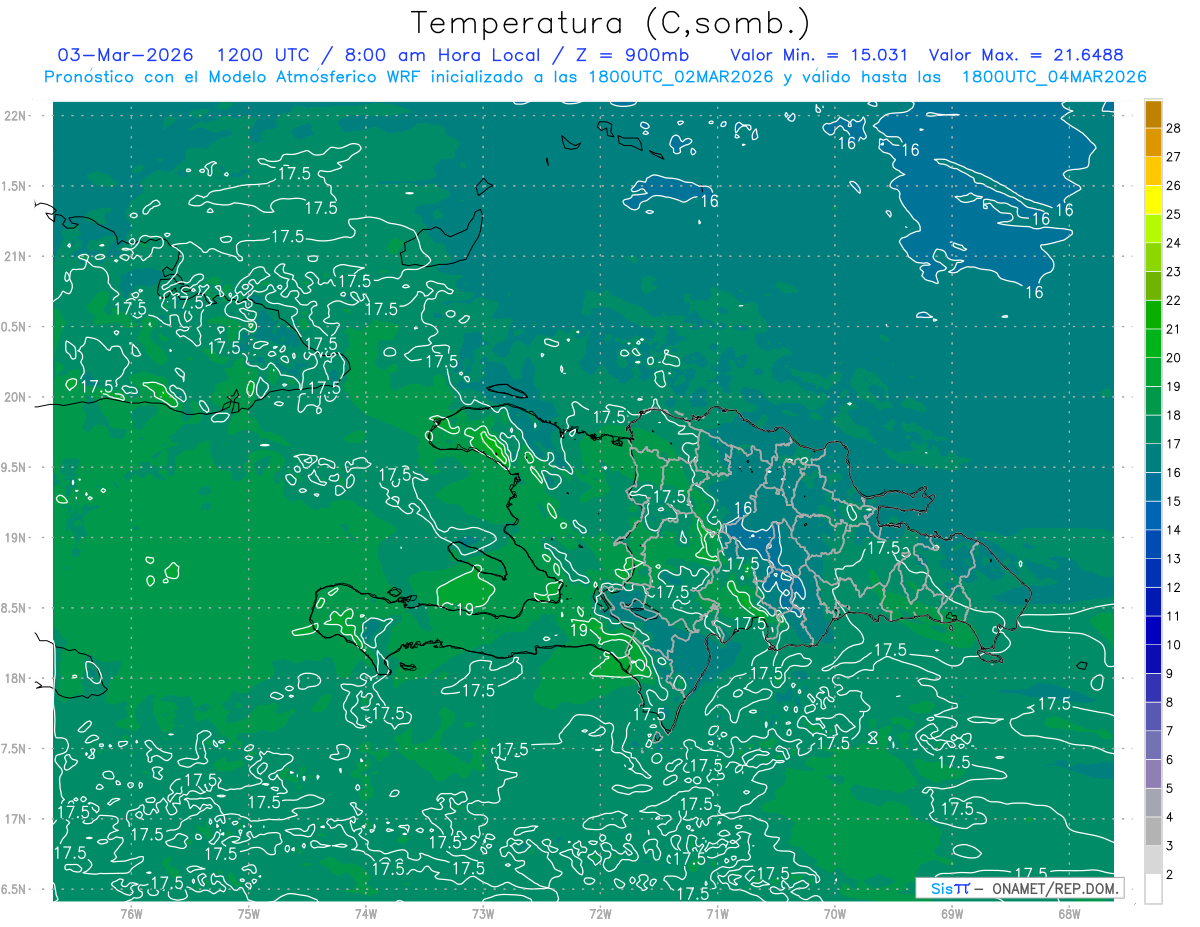
Task: Click the latitude label "20N"
Action: coord(14,397)
